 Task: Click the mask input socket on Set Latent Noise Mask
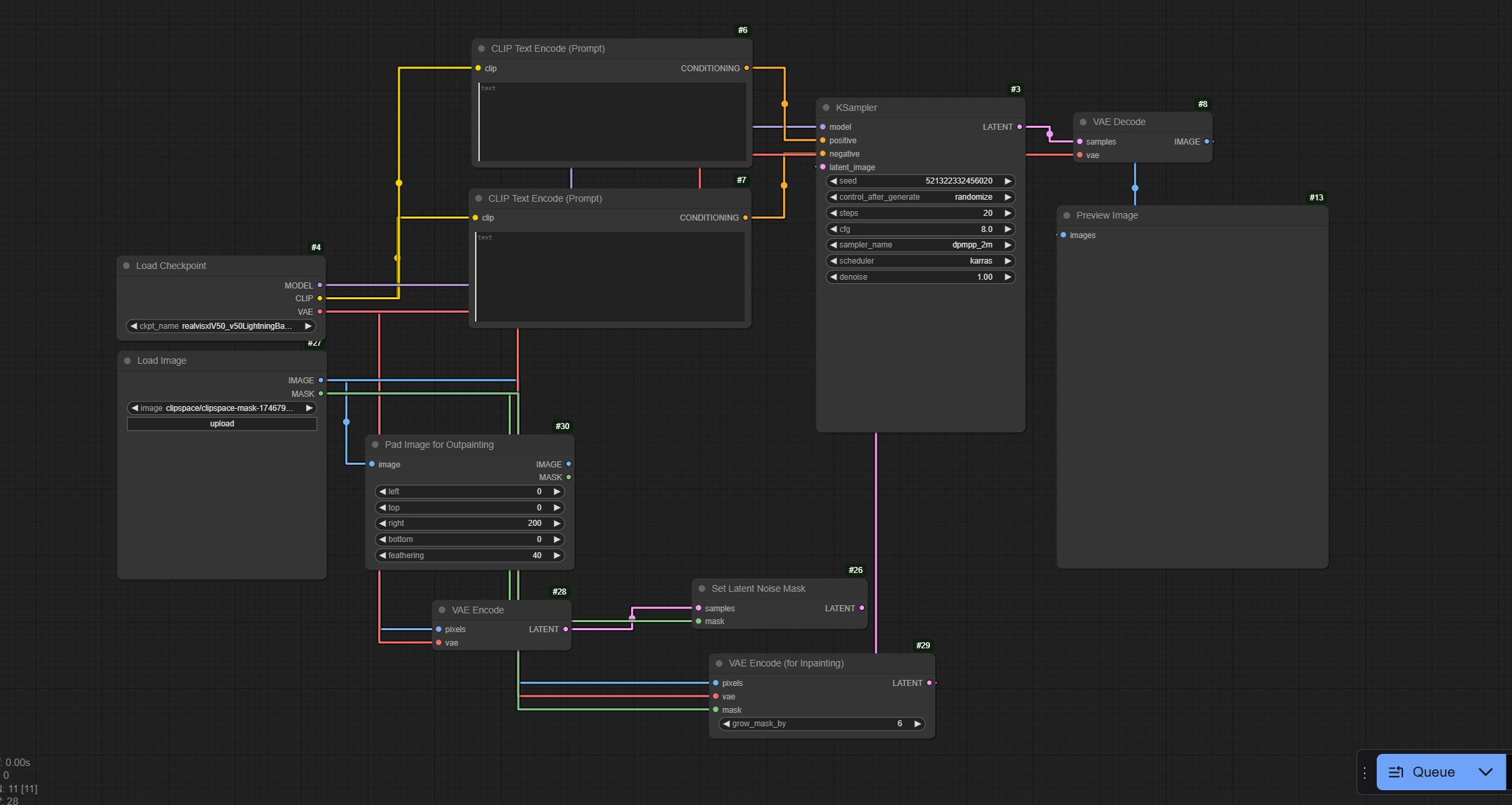698,621
